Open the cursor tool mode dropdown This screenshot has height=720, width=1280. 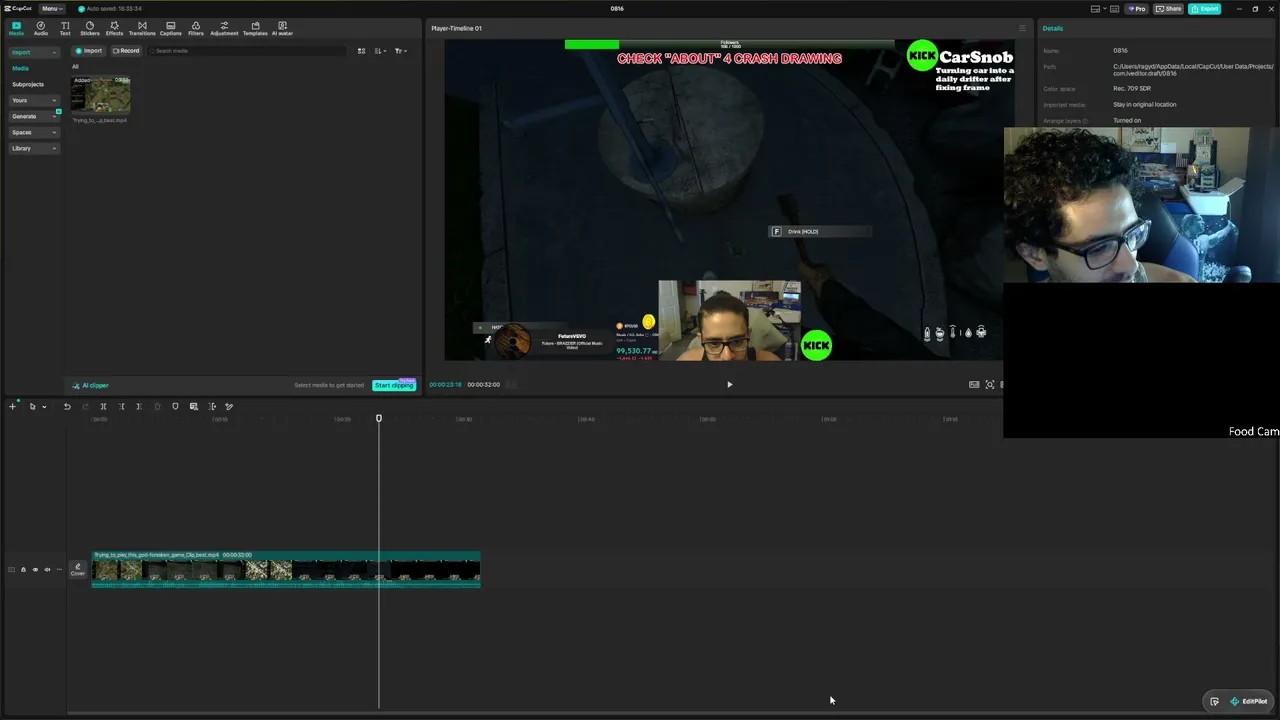[44, 407]
